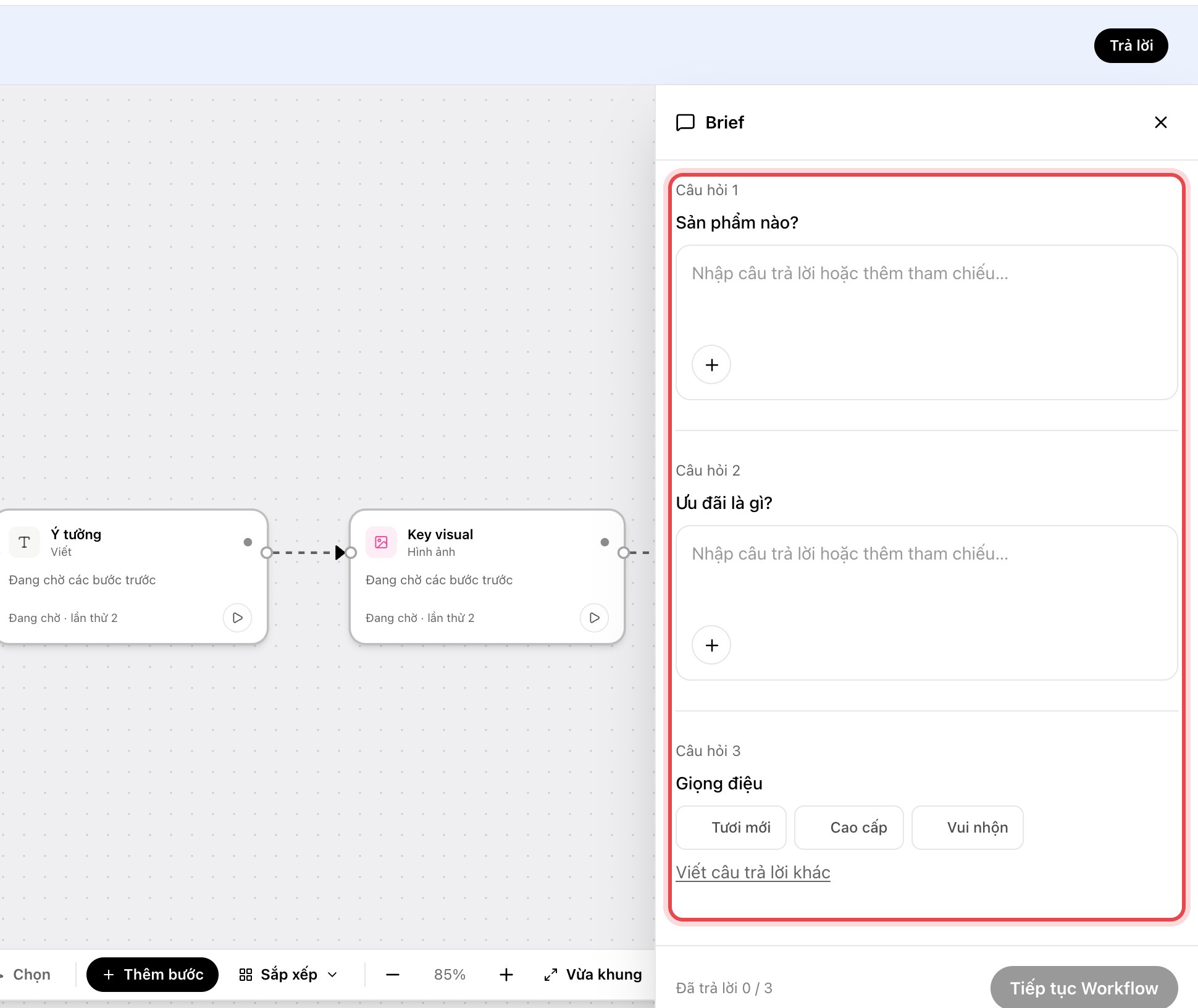This screenshot has height=1008, width=1198.
Task: Choose Vui nhộn tone option
Action: (968, 828)
